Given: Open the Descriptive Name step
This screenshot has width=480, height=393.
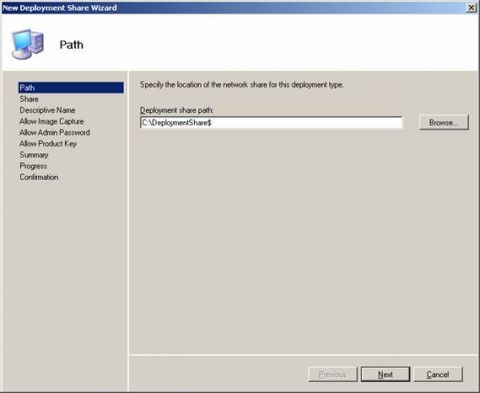Looking at the screenshot, I should [47, 110].
